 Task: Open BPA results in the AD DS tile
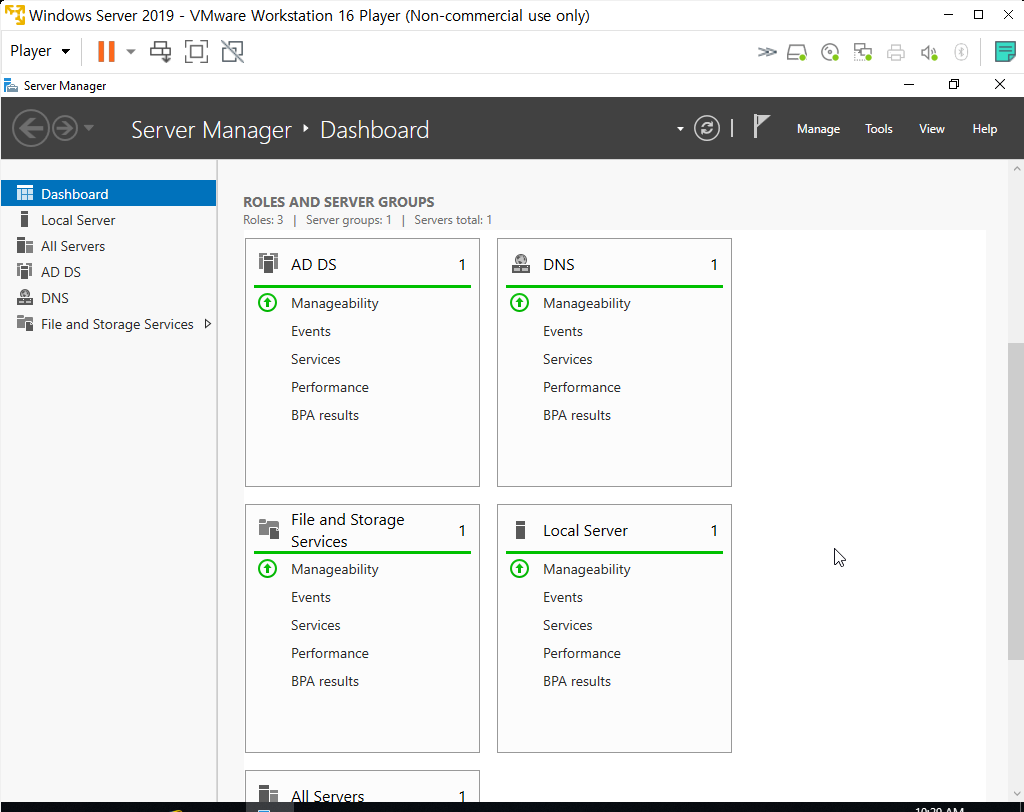click(x=325, y=415)
